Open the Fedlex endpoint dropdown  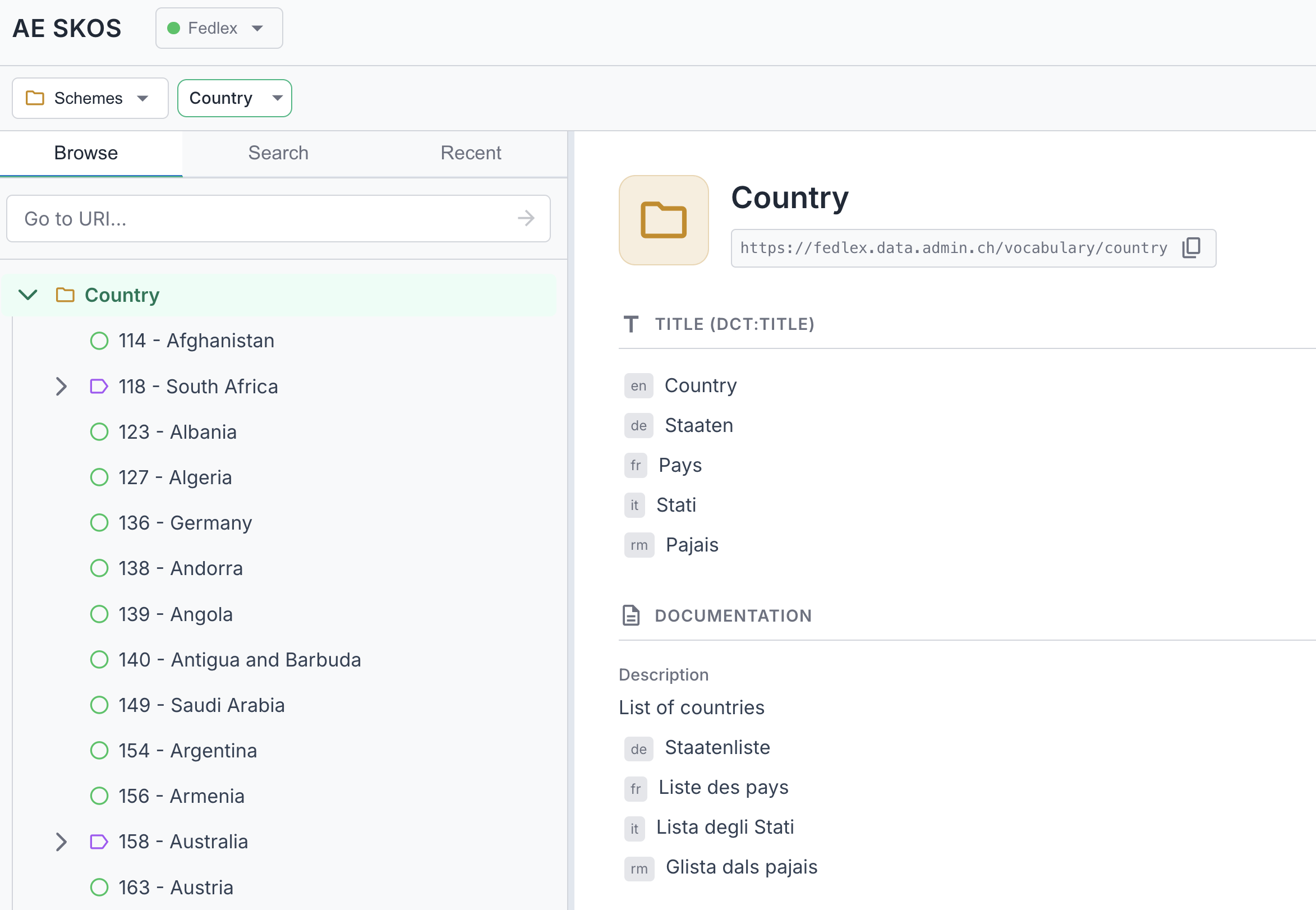(x=219, y=28)
